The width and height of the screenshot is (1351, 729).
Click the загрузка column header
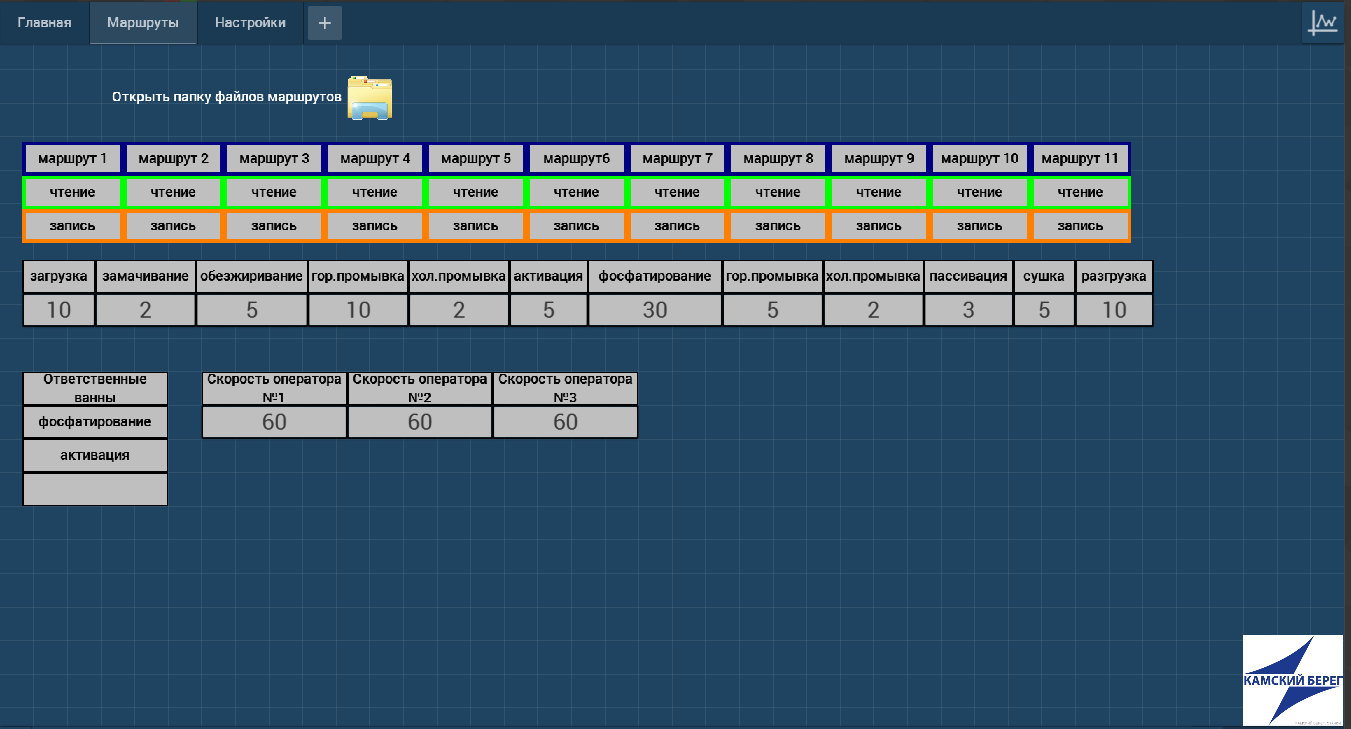point(59,276)
